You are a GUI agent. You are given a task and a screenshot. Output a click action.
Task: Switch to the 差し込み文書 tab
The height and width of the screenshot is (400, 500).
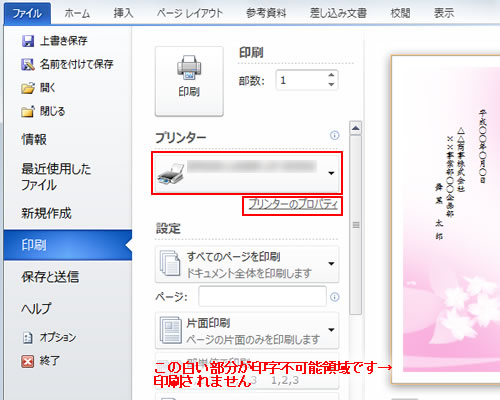pyautogui.click(x=338, y=13)
